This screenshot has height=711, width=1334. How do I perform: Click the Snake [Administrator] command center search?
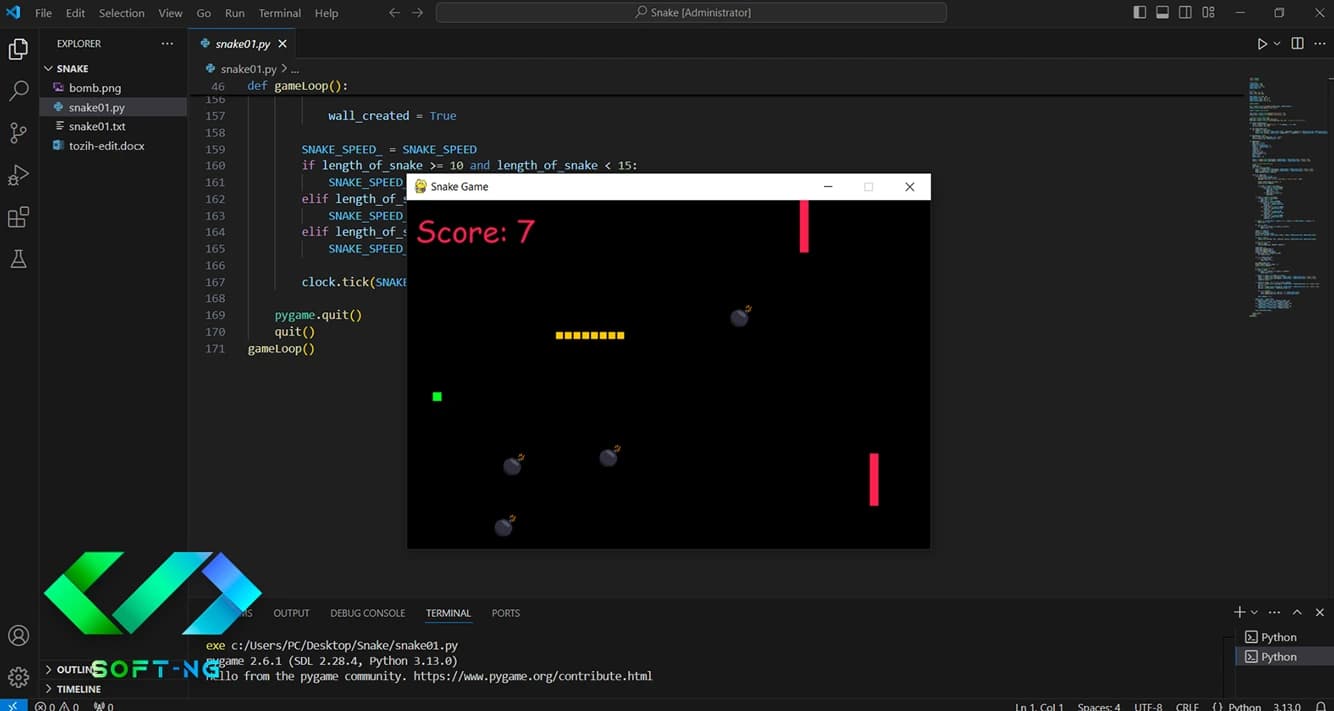pyautogui.click(x=691, y=13)
